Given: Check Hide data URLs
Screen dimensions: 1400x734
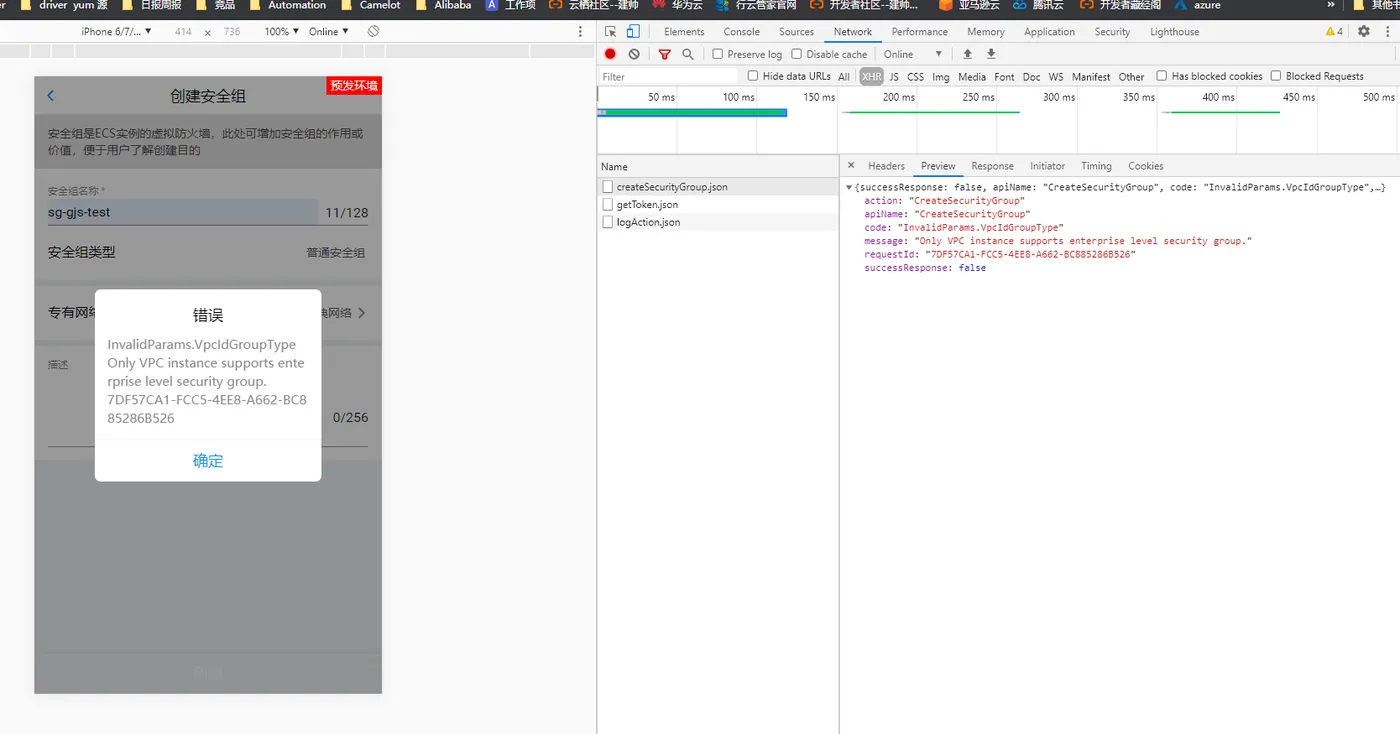Looking at the screenshot, I should [753, 76].
